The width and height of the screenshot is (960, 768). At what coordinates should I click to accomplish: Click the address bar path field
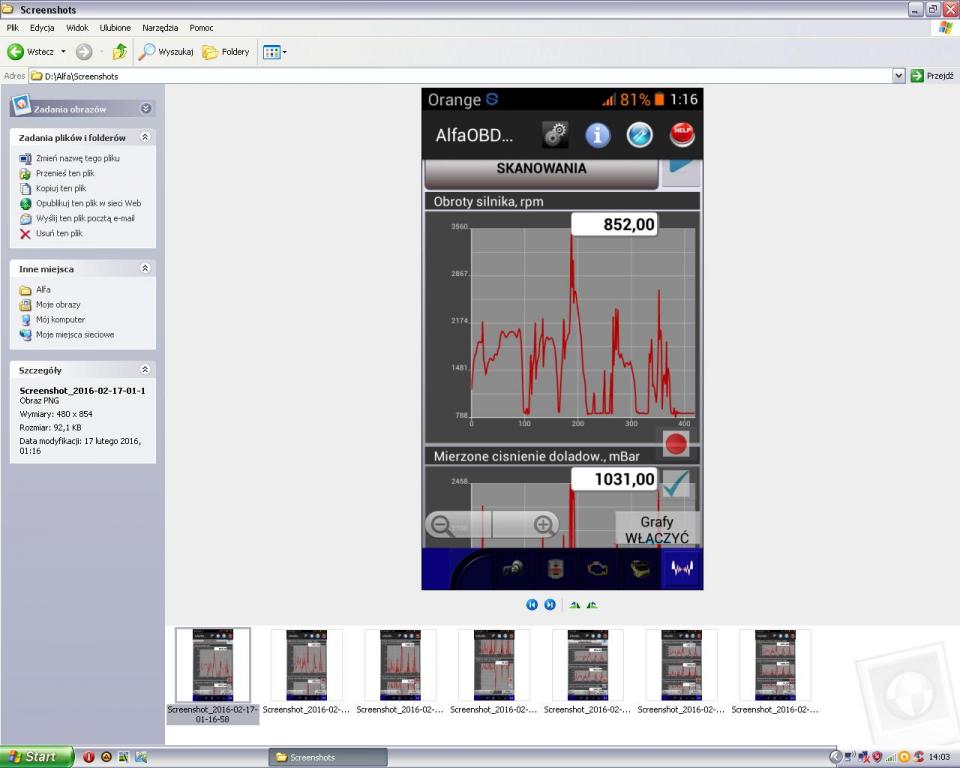coord(460,76)
